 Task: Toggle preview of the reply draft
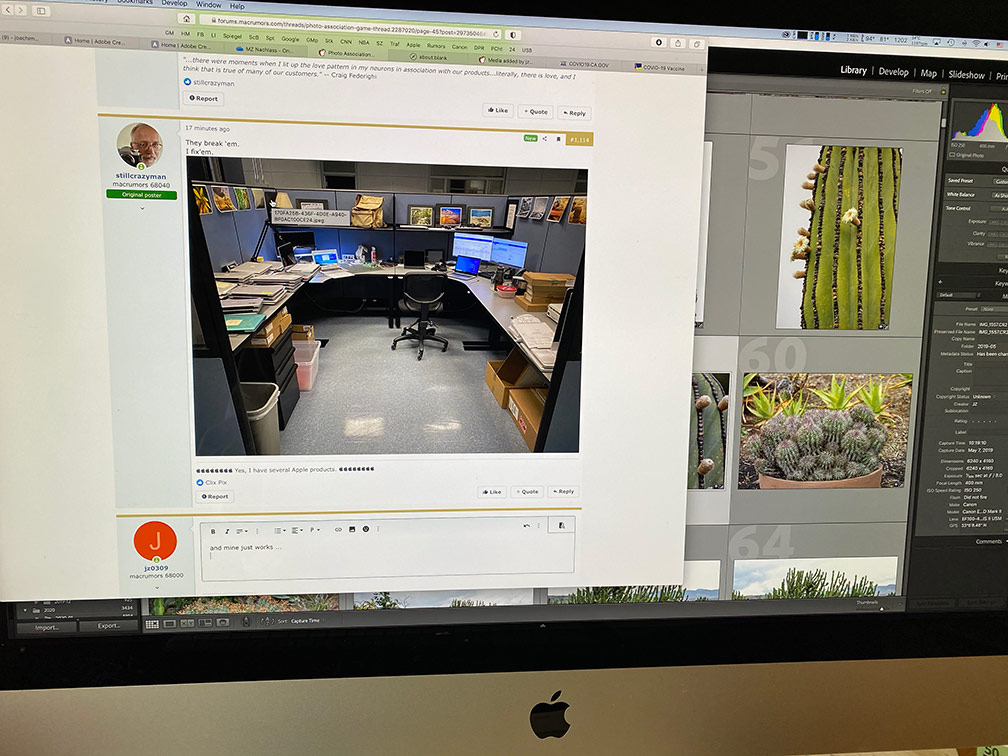pos(561,525)
